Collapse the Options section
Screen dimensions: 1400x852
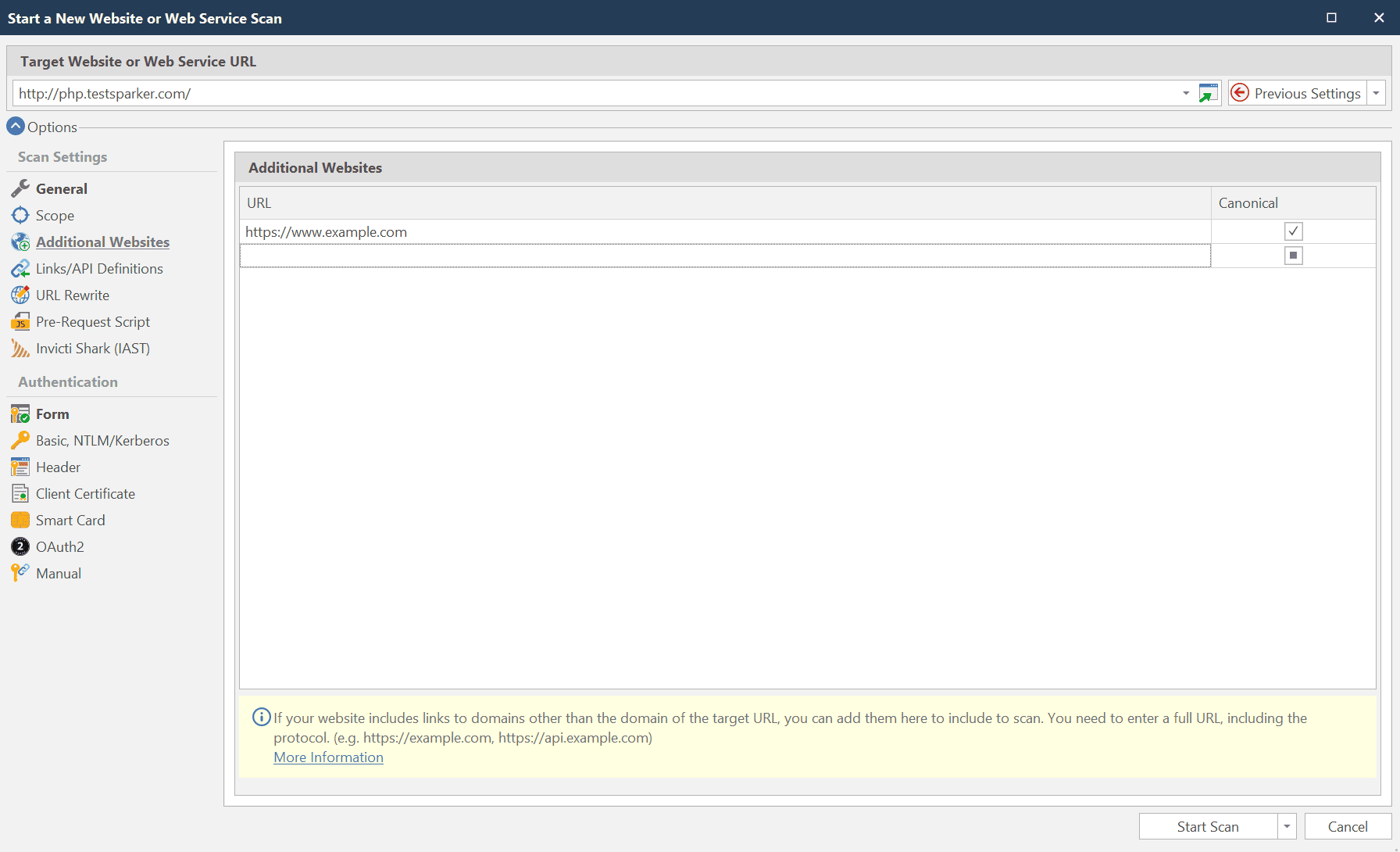(x=15, y=126)
